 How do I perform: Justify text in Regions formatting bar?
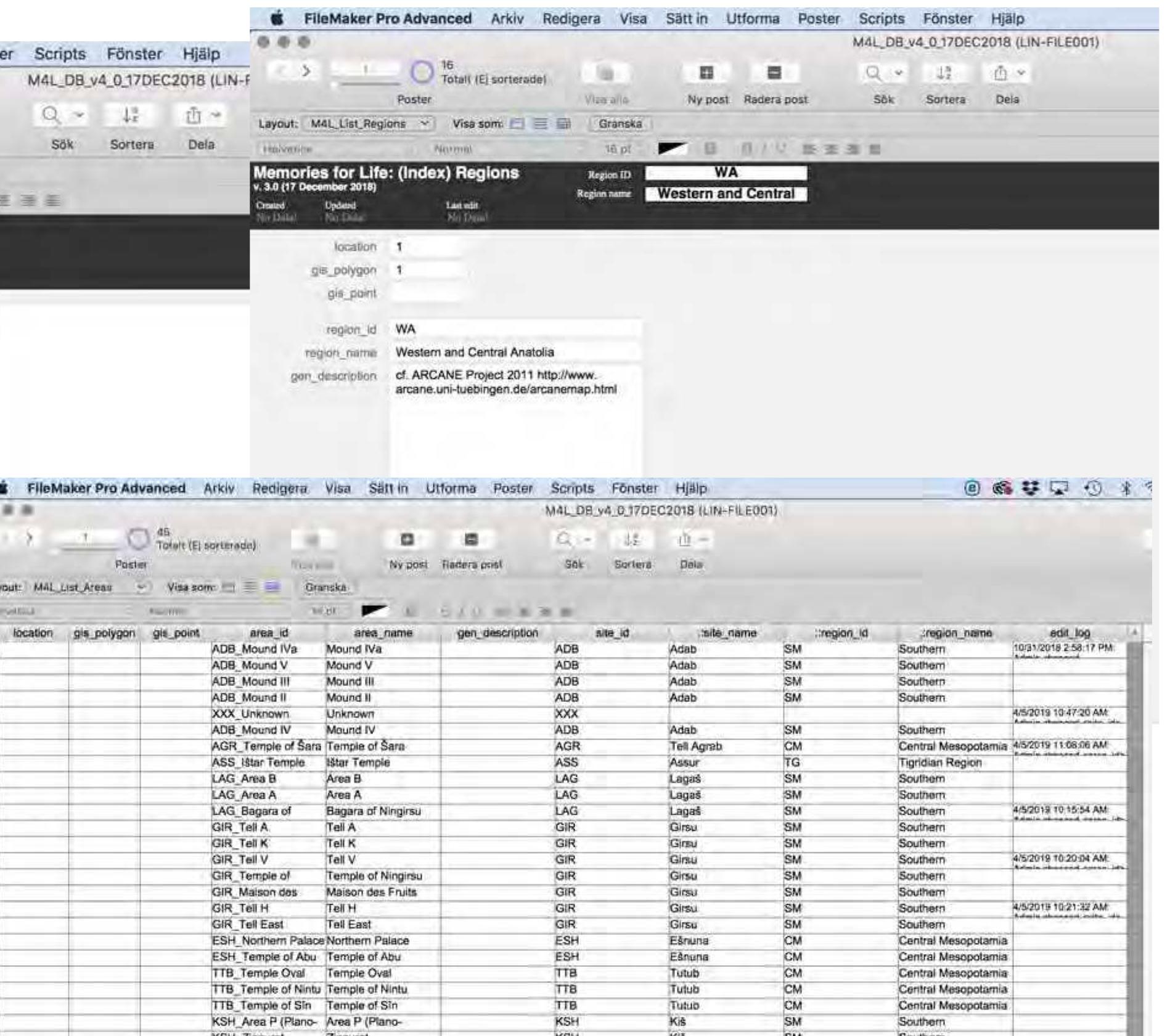[874, 149]
